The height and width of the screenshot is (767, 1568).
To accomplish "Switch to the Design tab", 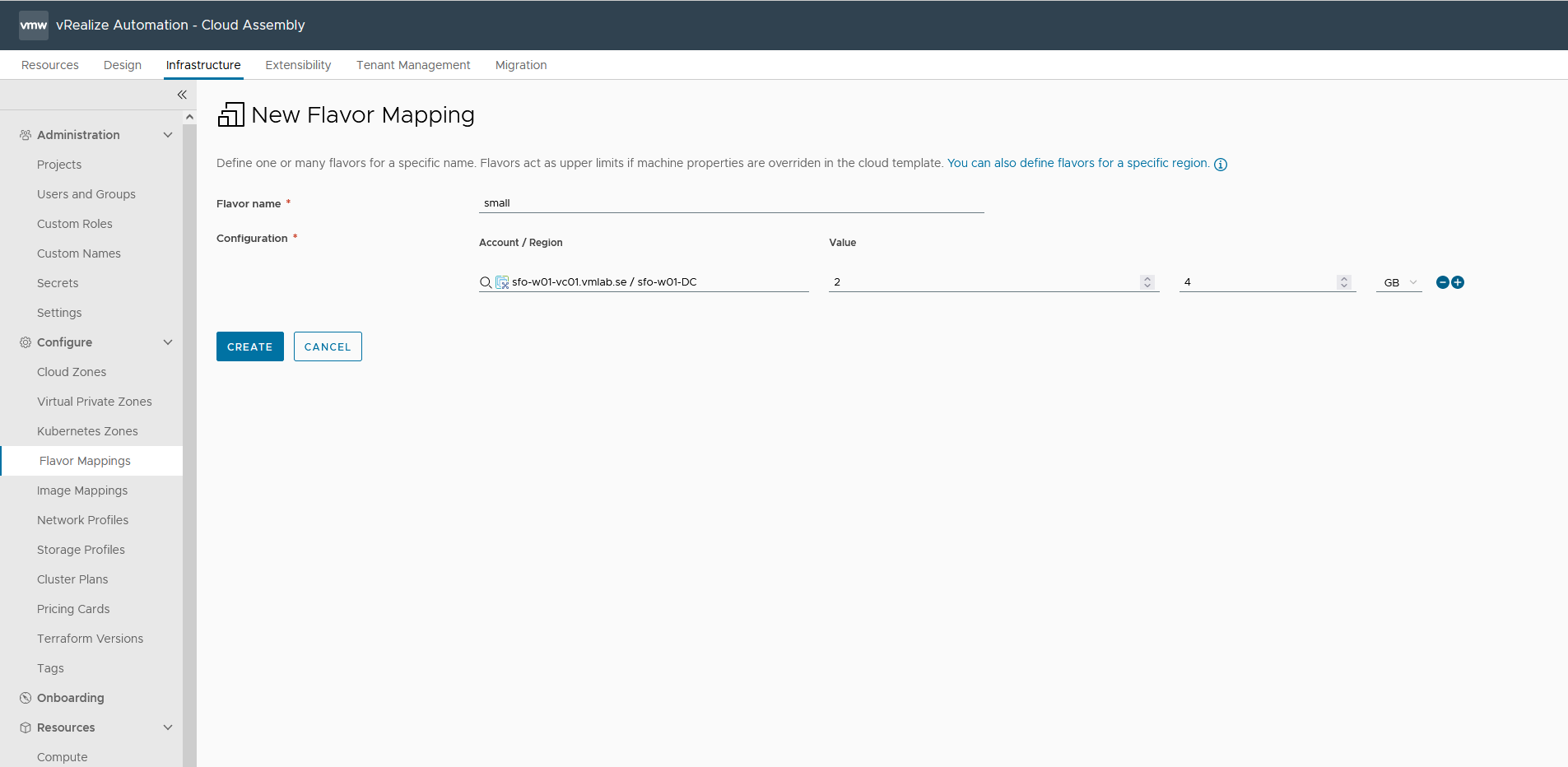I will pyautogui.click(x=123, y=65).
